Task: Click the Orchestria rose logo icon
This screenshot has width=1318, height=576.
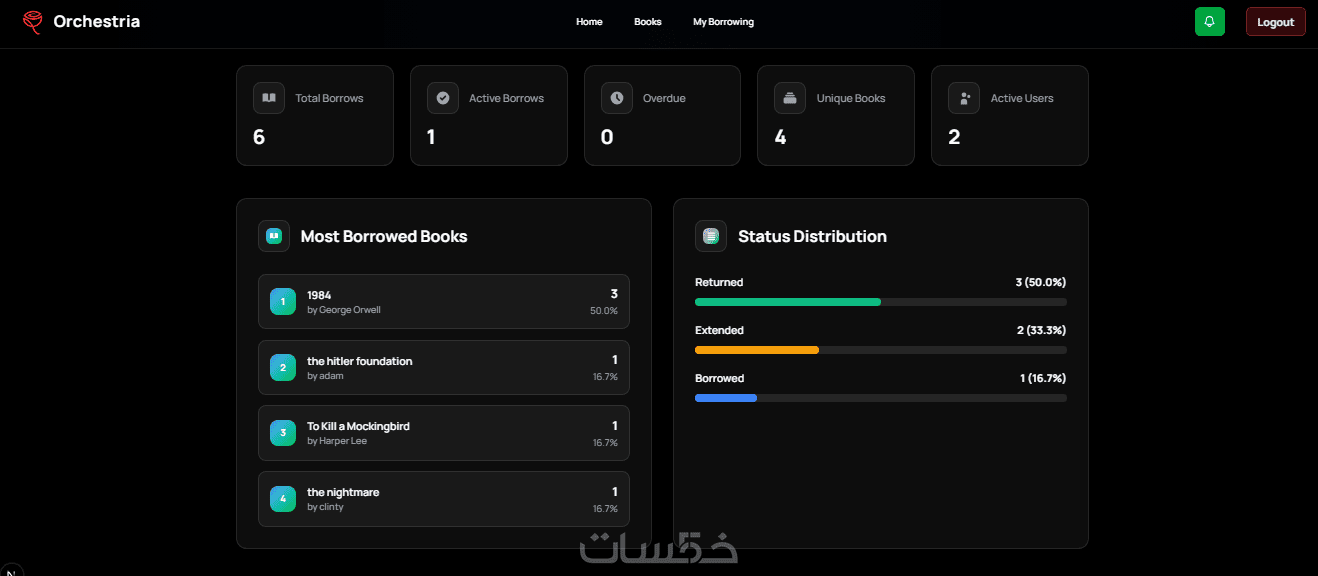Action: click(x=33, y=22)
